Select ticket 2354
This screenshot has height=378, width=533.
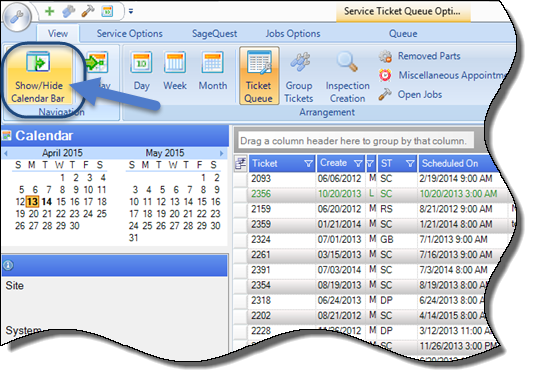coord(261,285)
